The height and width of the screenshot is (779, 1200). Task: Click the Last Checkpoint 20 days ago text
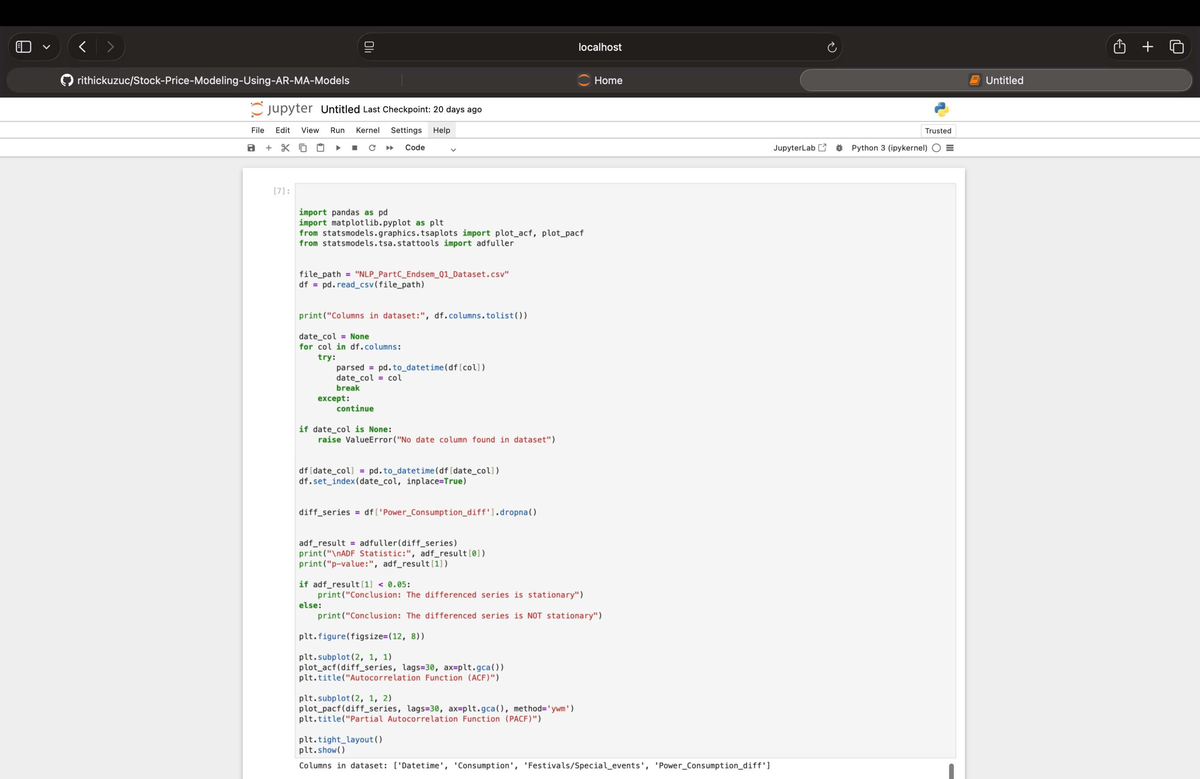[x=423, y=109]
